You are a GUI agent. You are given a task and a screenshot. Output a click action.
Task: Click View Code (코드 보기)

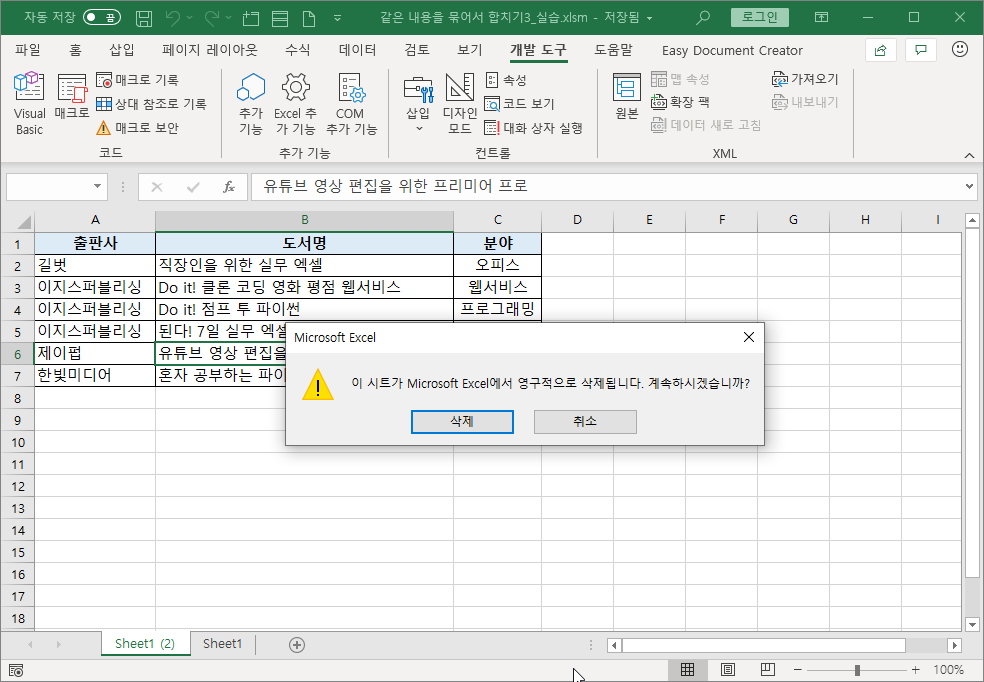pyautogui.click(x=520, y=104)
